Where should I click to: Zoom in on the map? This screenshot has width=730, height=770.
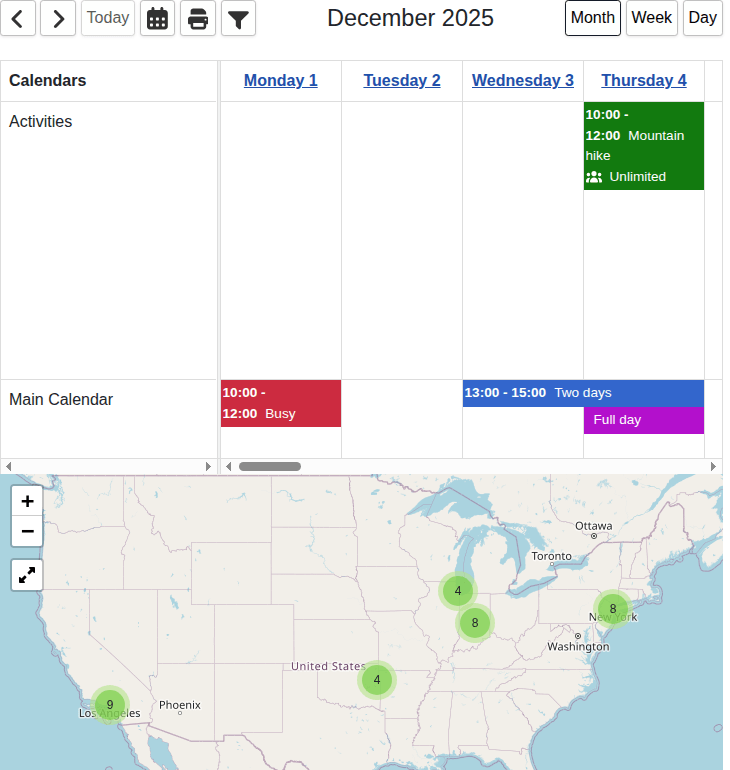click(27, 502)
